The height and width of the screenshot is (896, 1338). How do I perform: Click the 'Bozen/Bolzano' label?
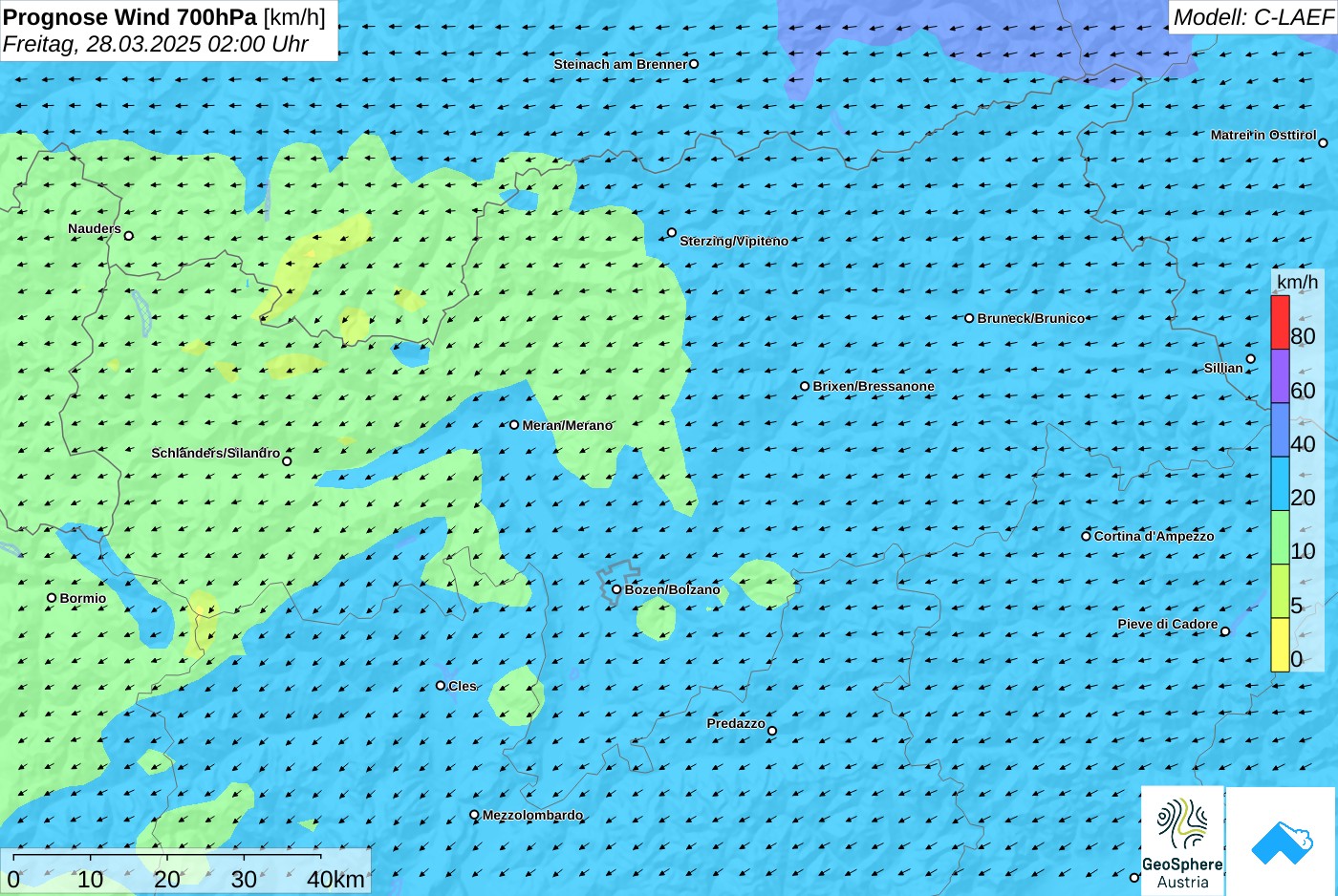[x=672, y=589]
